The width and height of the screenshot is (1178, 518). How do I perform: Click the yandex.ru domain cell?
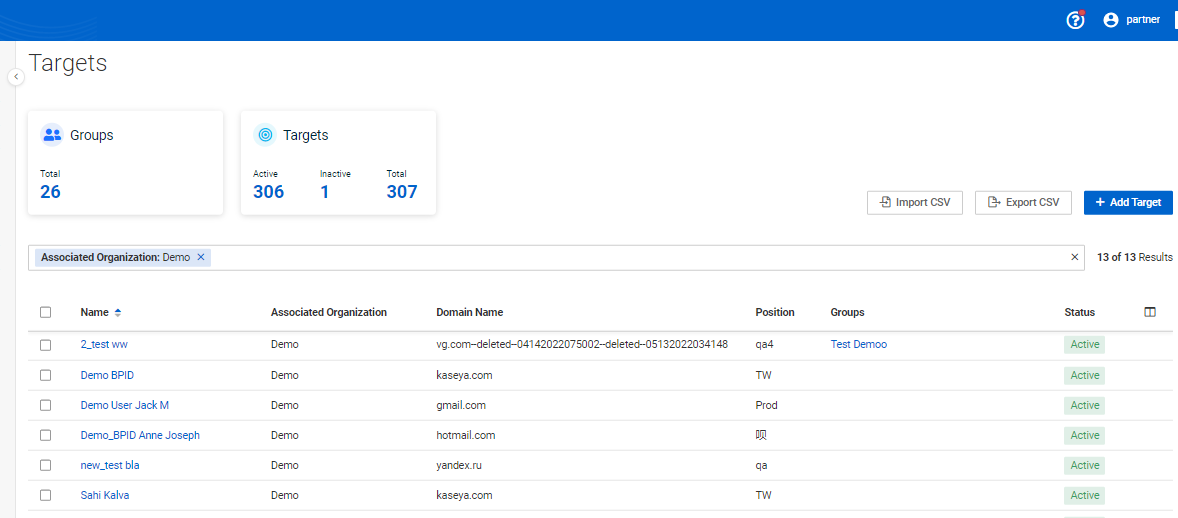[x=458, y=465]
